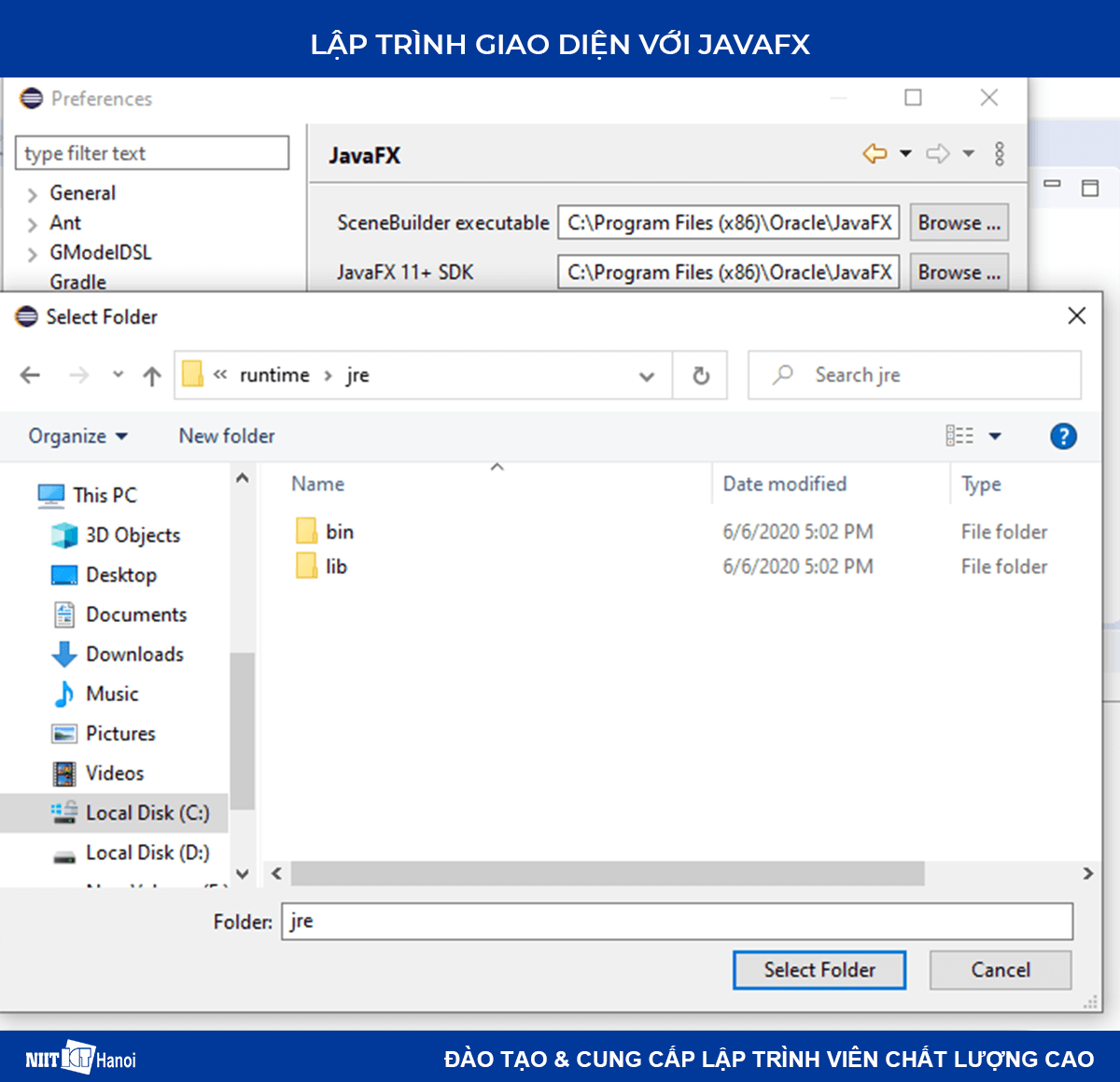Click the back navigation arrow in Select Folder
The image size is (1120, 1082).
coord(30,374)
